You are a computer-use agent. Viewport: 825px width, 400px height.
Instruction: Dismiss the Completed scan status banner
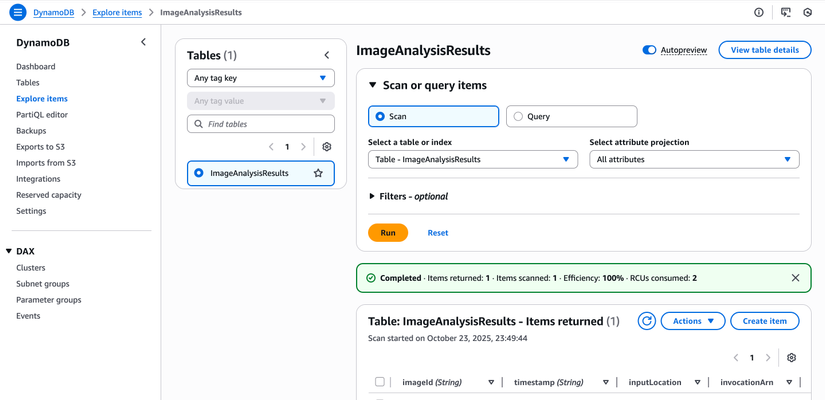pyautogui.click(x=795, y=278)
